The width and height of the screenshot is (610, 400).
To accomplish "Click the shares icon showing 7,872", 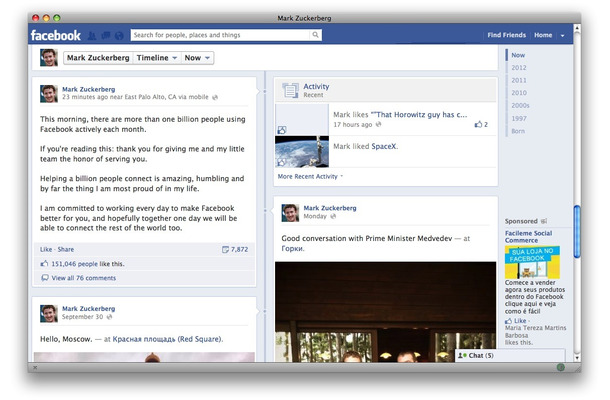I will click(225, 249).
